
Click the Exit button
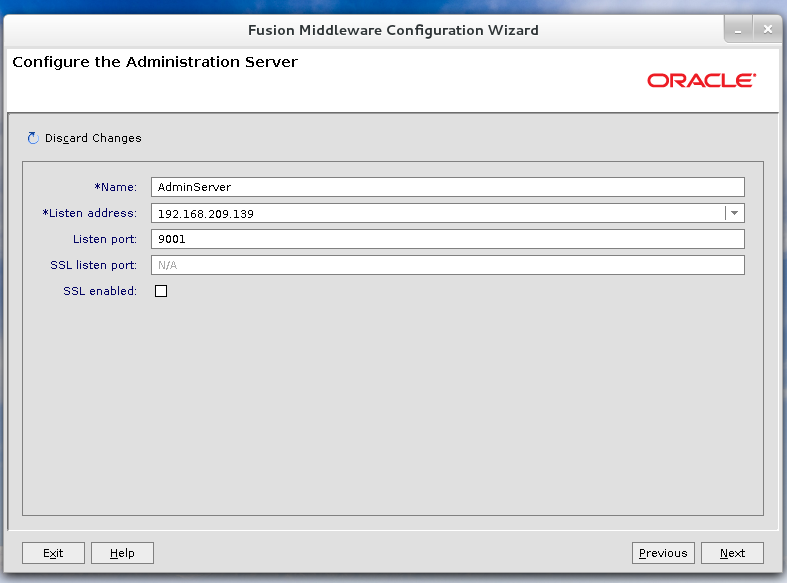point(53,553)
